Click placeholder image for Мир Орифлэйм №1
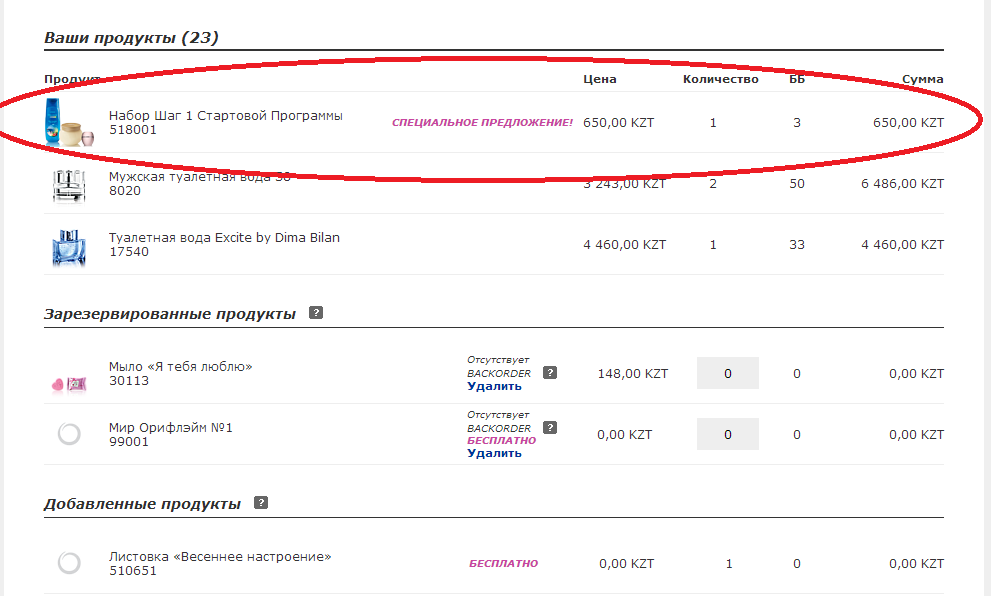991x596 pixels. coord(69,434)
